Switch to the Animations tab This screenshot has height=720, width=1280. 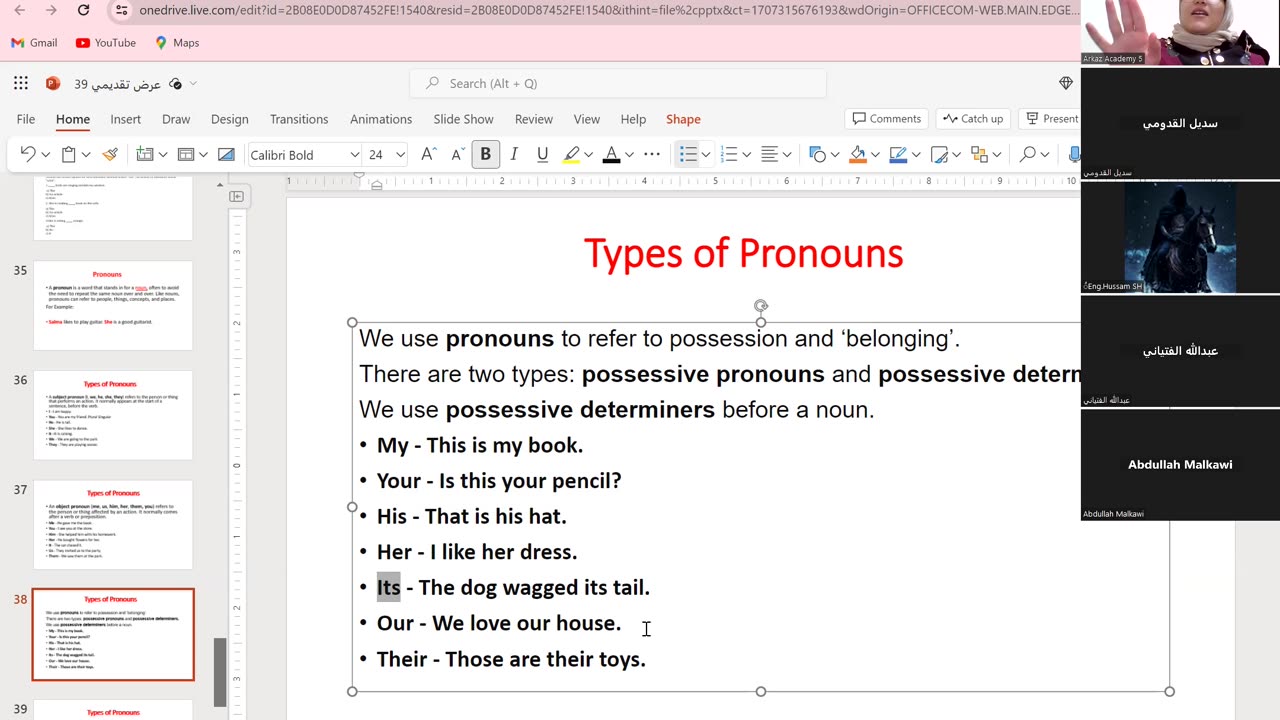381,119
